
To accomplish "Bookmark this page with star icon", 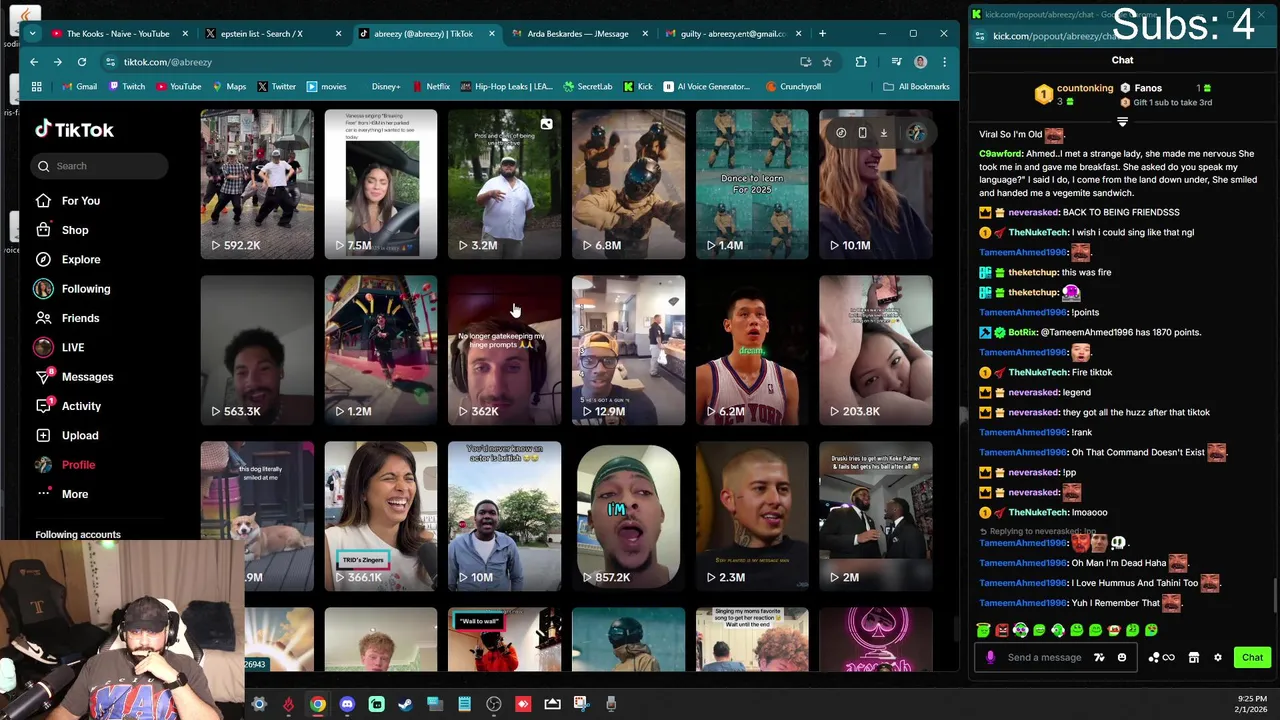I will tap(827, 62).
